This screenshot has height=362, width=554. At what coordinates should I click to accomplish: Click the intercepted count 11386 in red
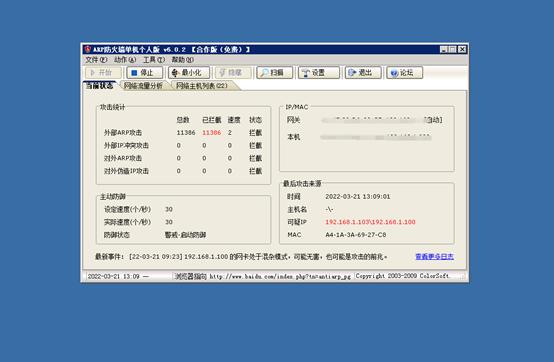point(211,133)
